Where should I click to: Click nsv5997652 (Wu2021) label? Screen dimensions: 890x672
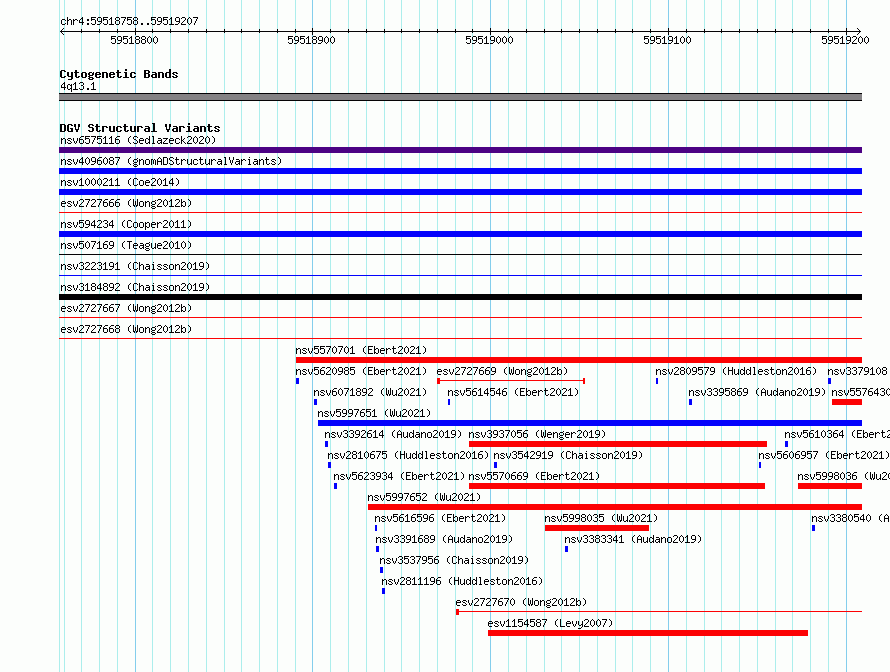click(424, 497)
